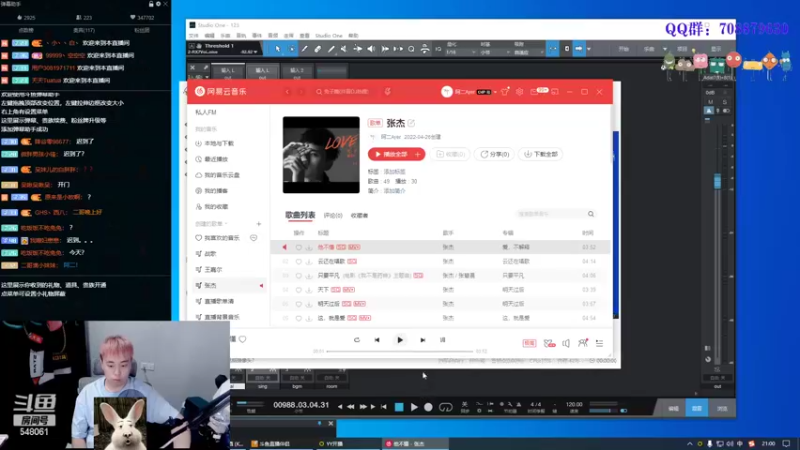Start playback in Studio One transport bar
The height and width of the screenshot is (450, 800).
pos(414,407)
